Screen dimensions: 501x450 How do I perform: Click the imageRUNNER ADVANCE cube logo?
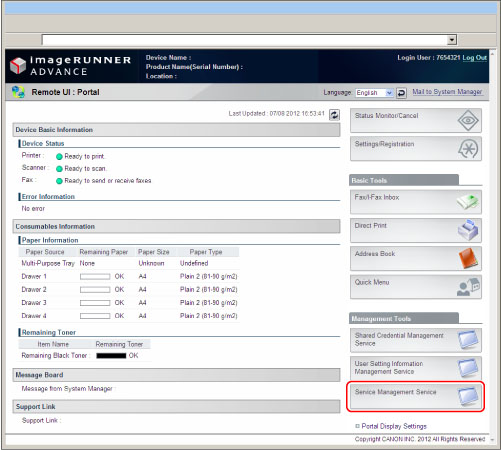click(x=18, y=66)
